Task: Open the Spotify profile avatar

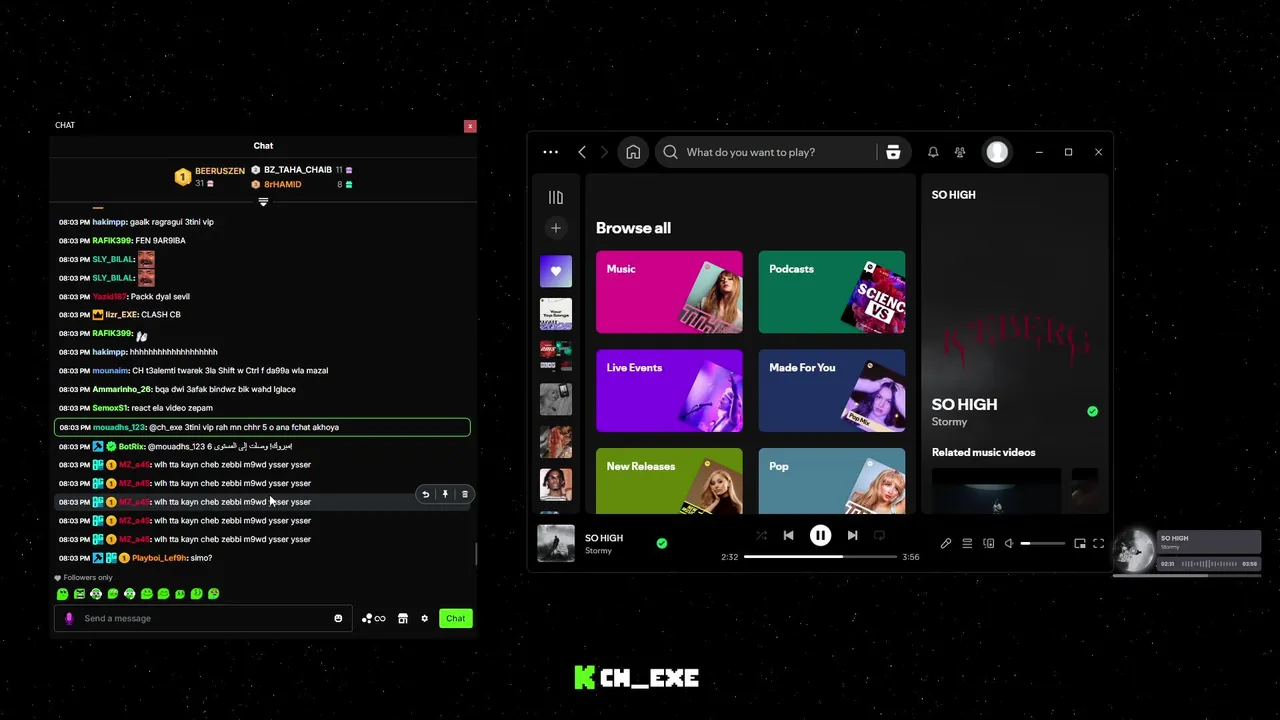Action: pyautogui.click(x=997, y=152)
